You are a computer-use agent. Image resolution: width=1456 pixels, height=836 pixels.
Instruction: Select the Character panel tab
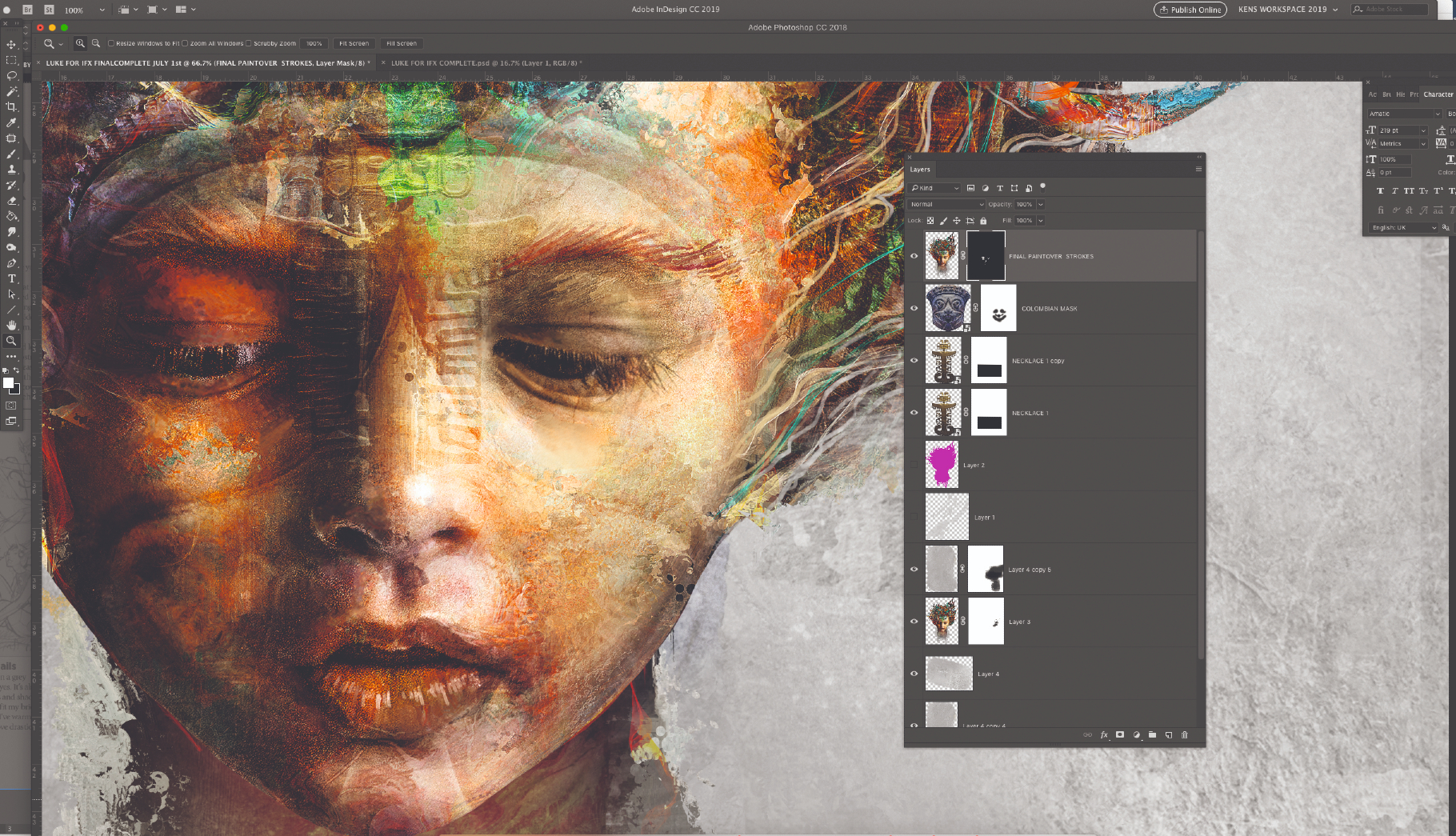tap(1438, 94)
